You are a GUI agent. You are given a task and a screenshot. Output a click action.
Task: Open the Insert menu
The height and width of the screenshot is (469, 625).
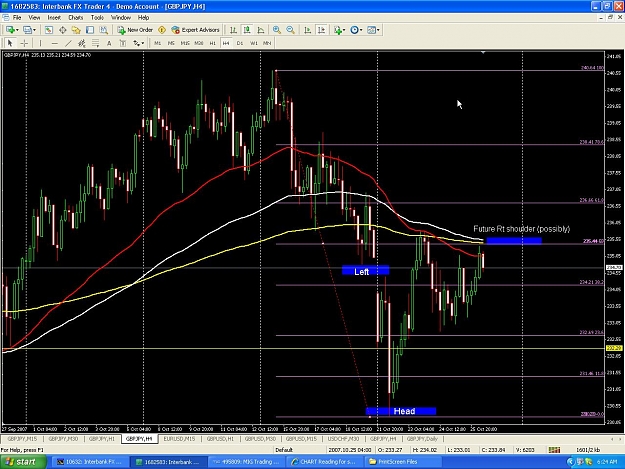pyautogui.click(x=54, y=18)
